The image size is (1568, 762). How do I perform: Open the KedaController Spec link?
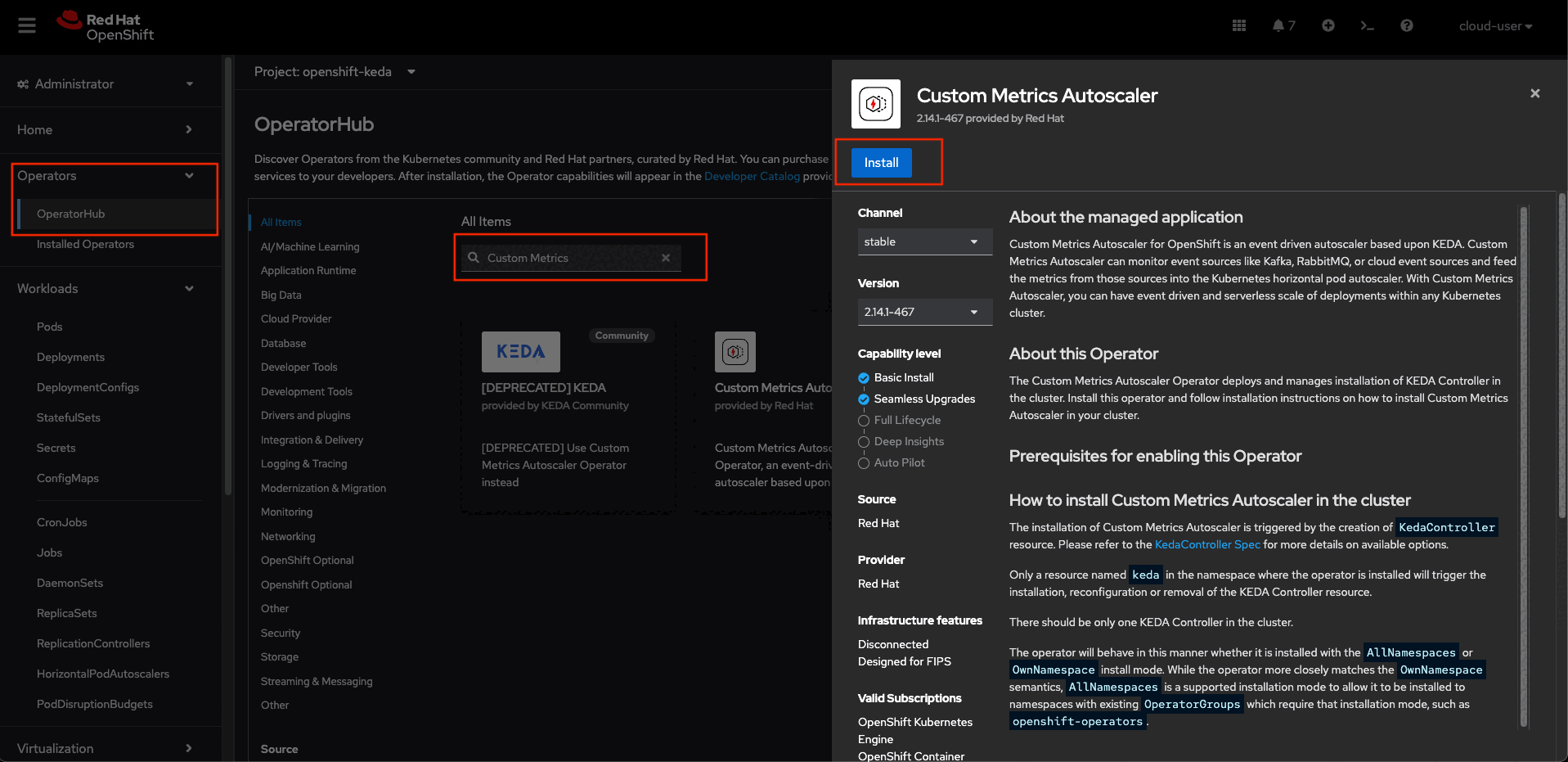(x=1207, y=545)
